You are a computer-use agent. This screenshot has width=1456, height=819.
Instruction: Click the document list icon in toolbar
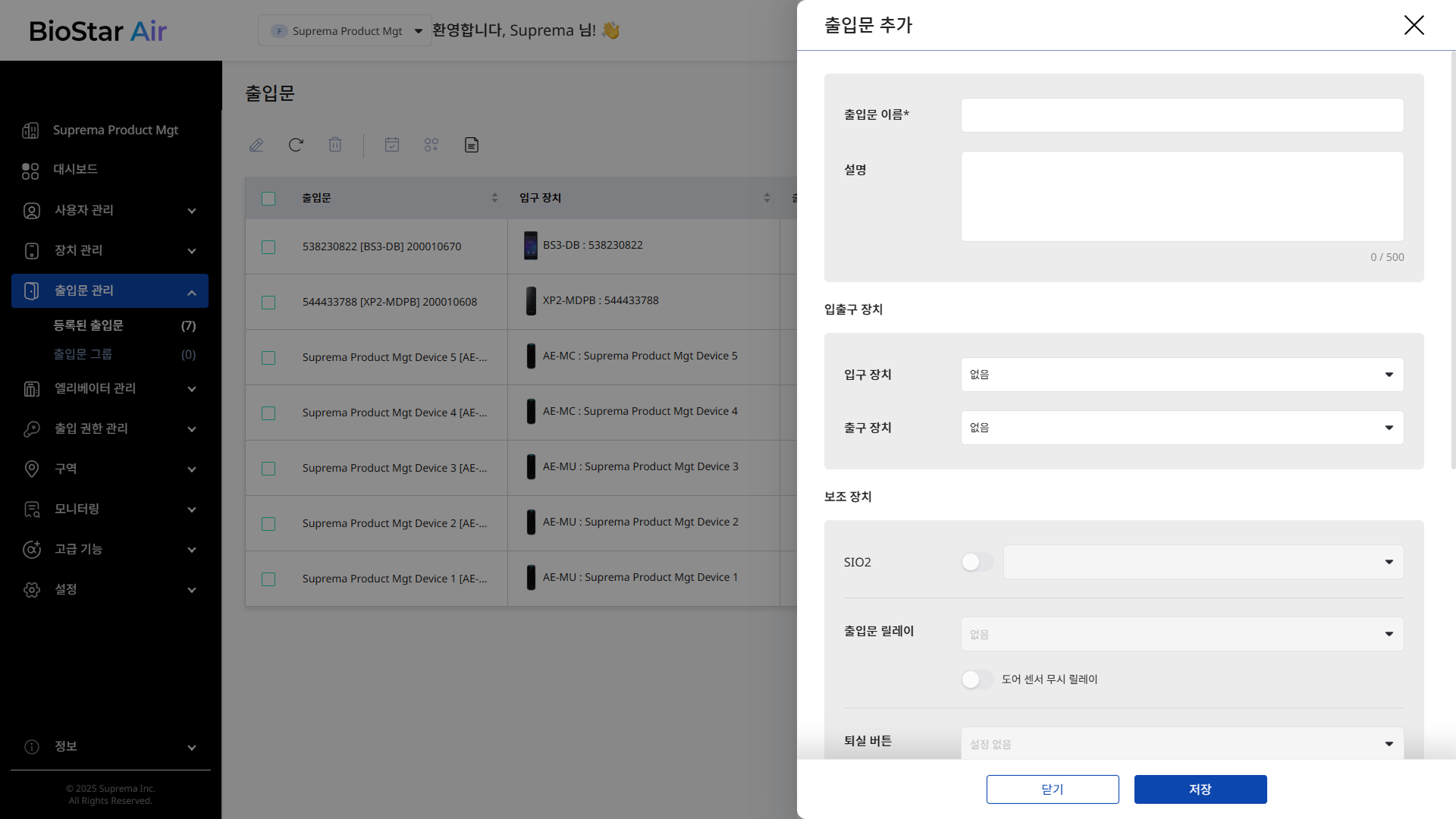pos(472,145)
